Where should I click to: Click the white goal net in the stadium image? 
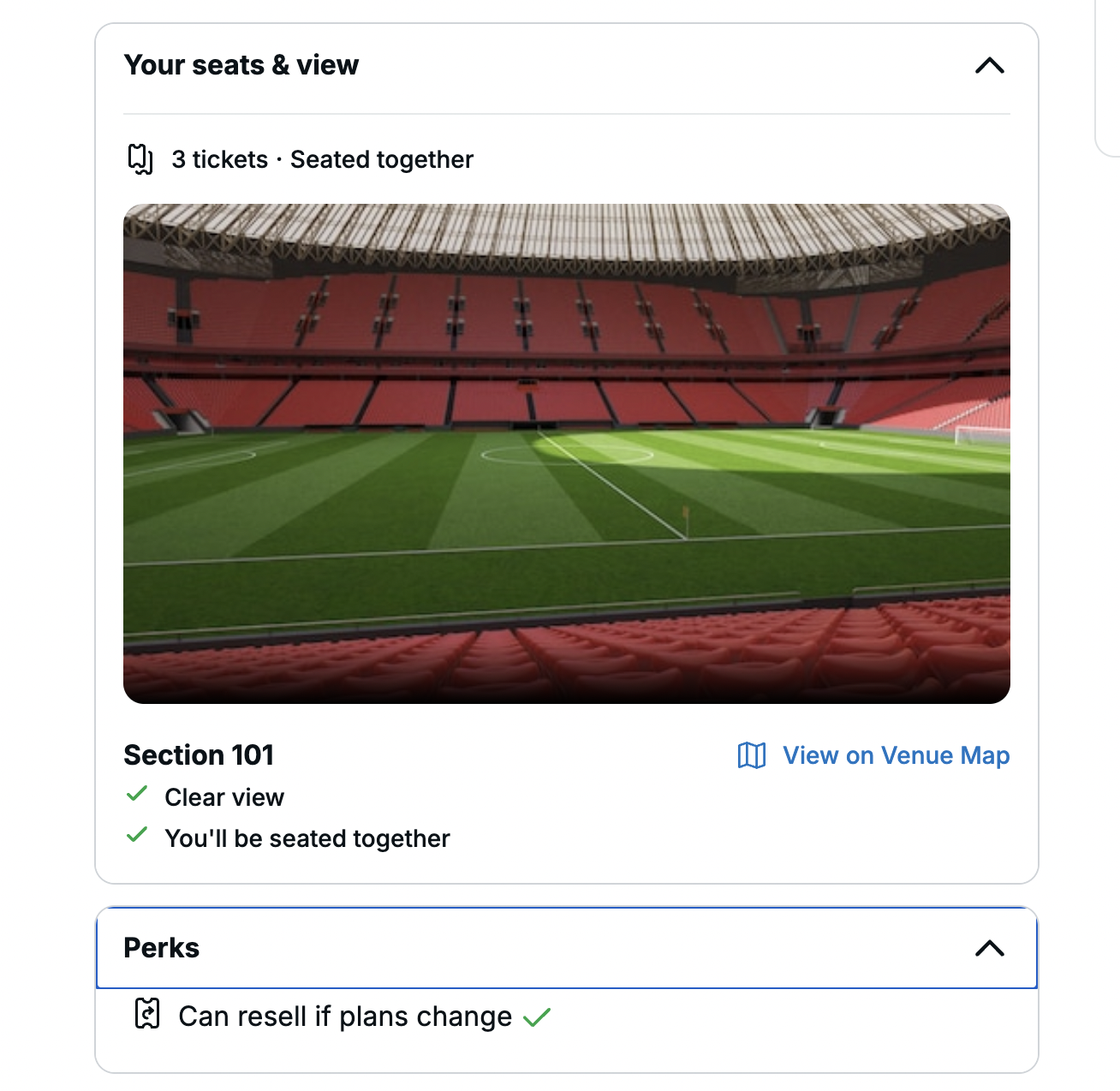(x=981, y=434)
